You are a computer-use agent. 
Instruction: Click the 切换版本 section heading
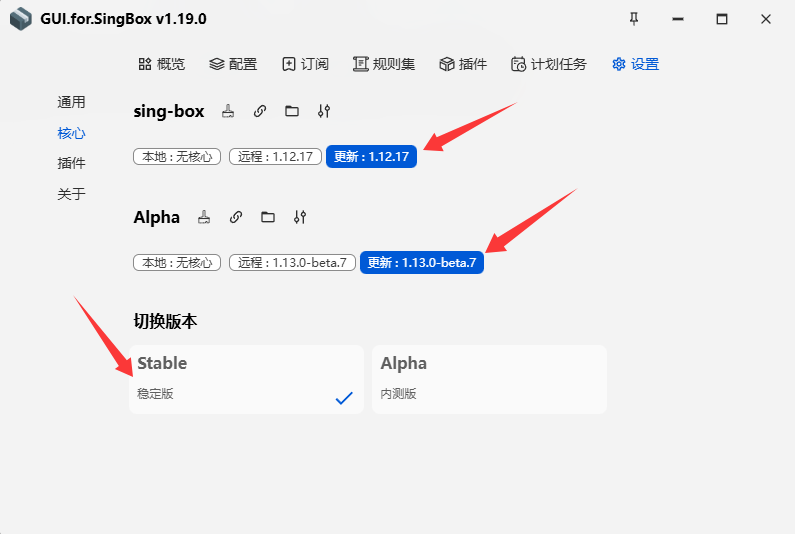(165, 321)
